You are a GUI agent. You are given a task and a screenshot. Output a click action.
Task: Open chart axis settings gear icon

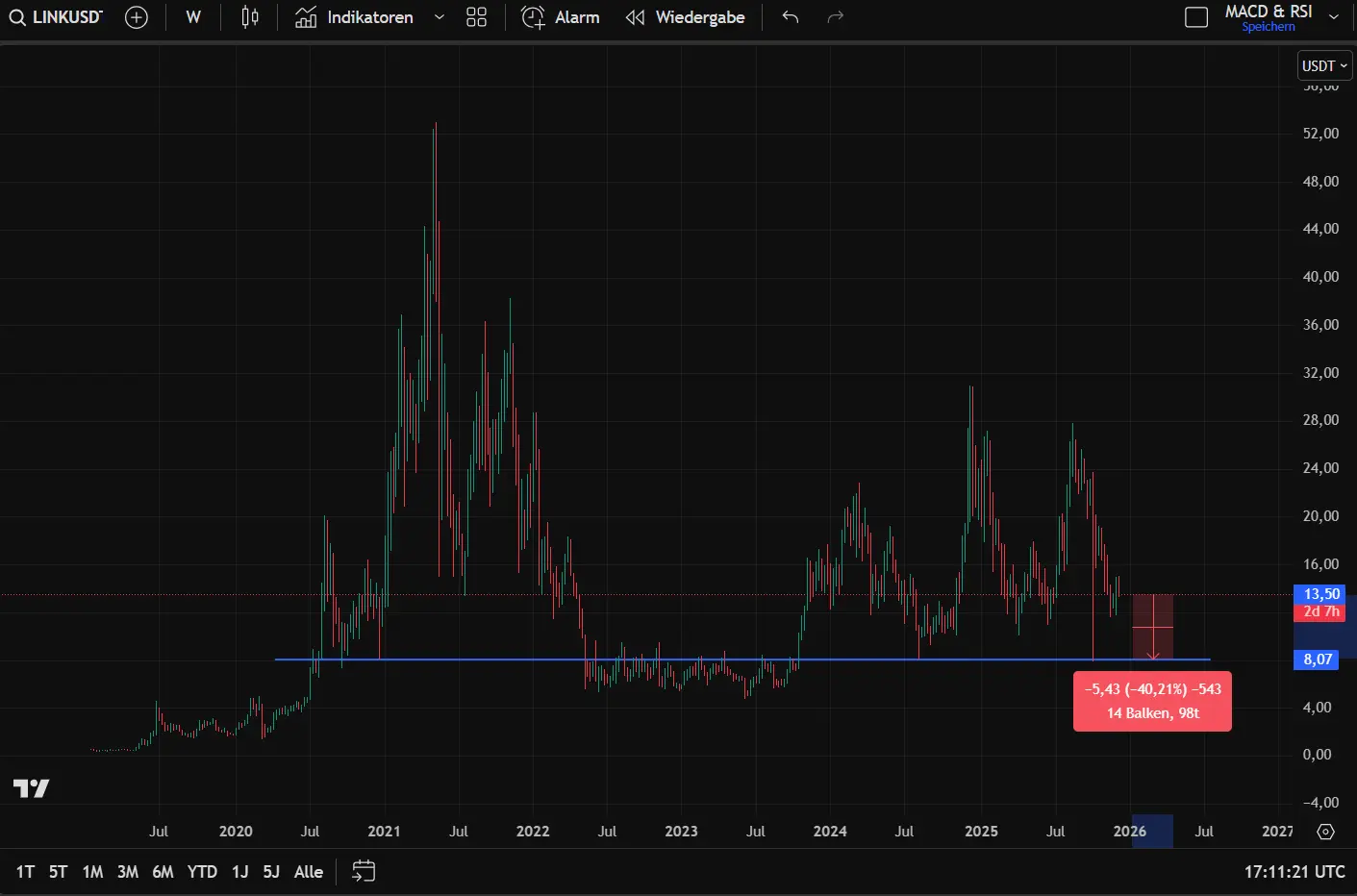pos(1325,832)
